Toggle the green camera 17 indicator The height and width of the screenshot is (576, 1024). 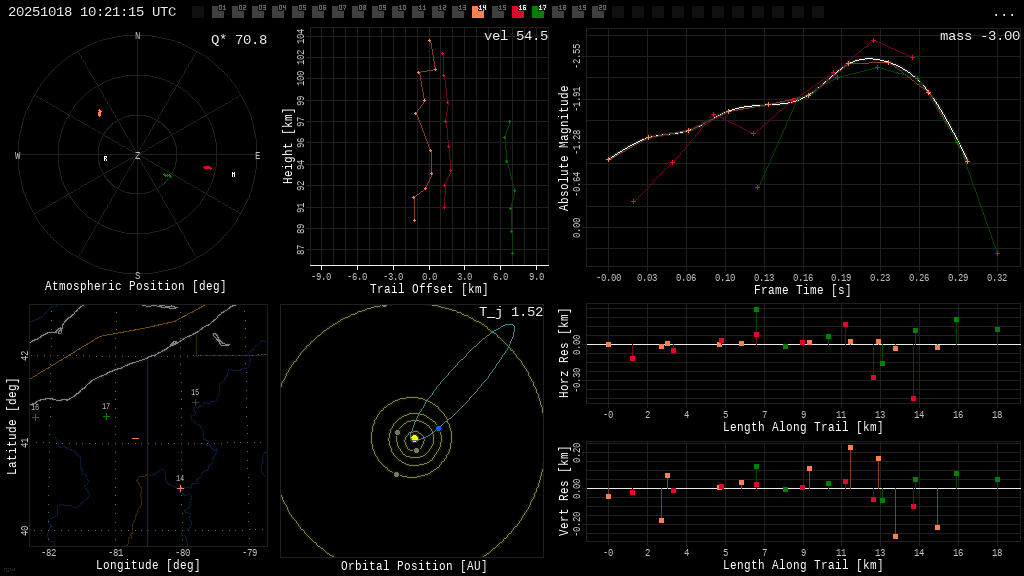[x=538, y=12]
